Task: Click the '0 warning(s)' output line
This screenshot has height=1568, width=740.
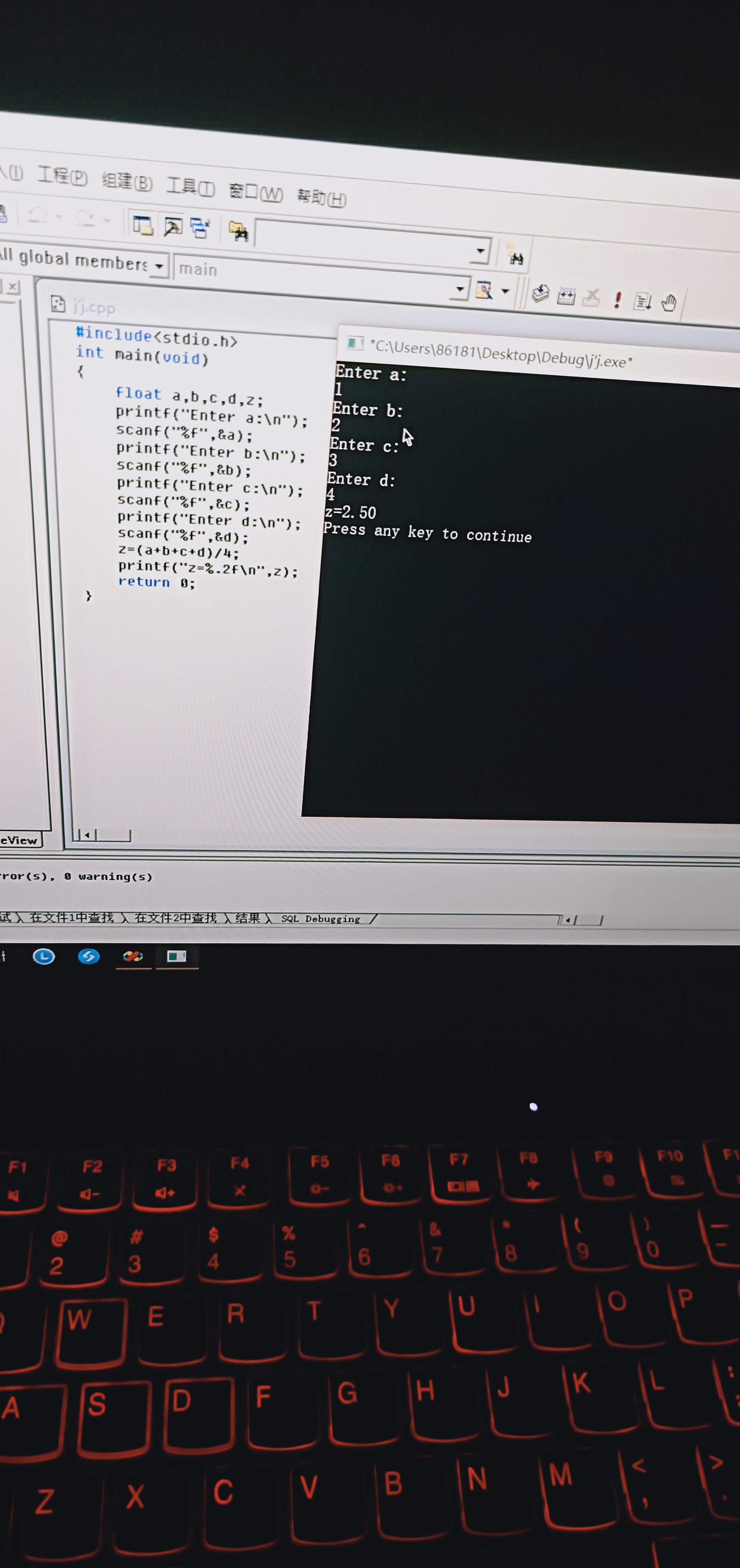Action: (108, 877)
